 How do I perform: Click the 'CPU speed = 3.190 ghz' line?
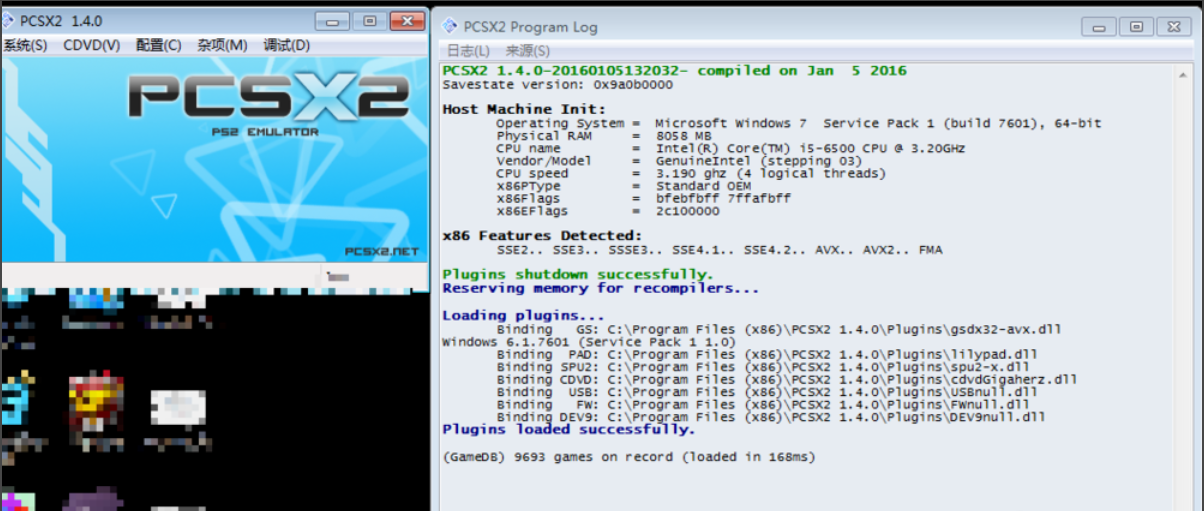coord(690,174)
